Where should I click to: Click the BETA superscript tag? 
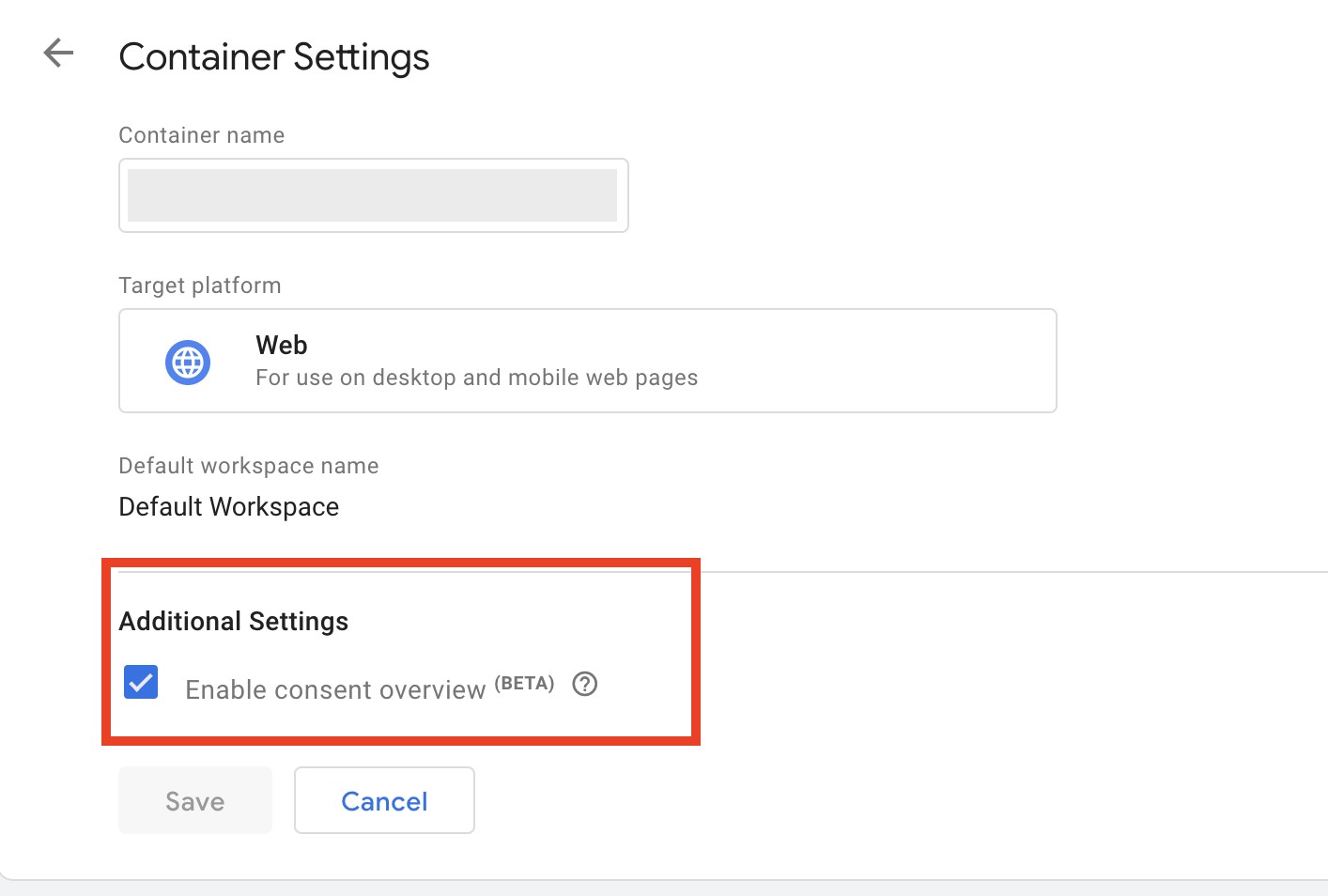(x=524, y=683)
